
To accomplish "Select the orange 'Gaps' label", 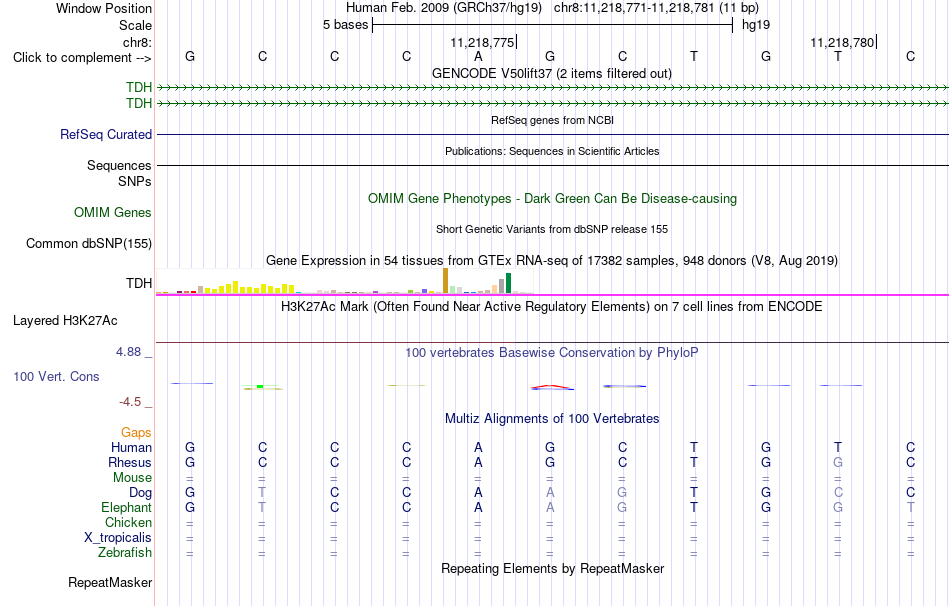I will click(x=136, y=432).
